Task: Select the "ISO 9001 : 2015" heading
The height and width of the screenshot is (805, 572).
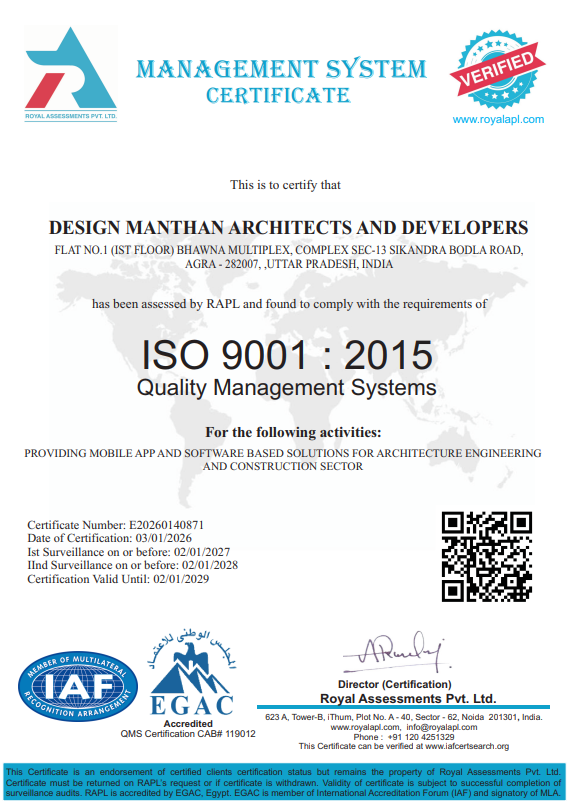Action: 287,355
